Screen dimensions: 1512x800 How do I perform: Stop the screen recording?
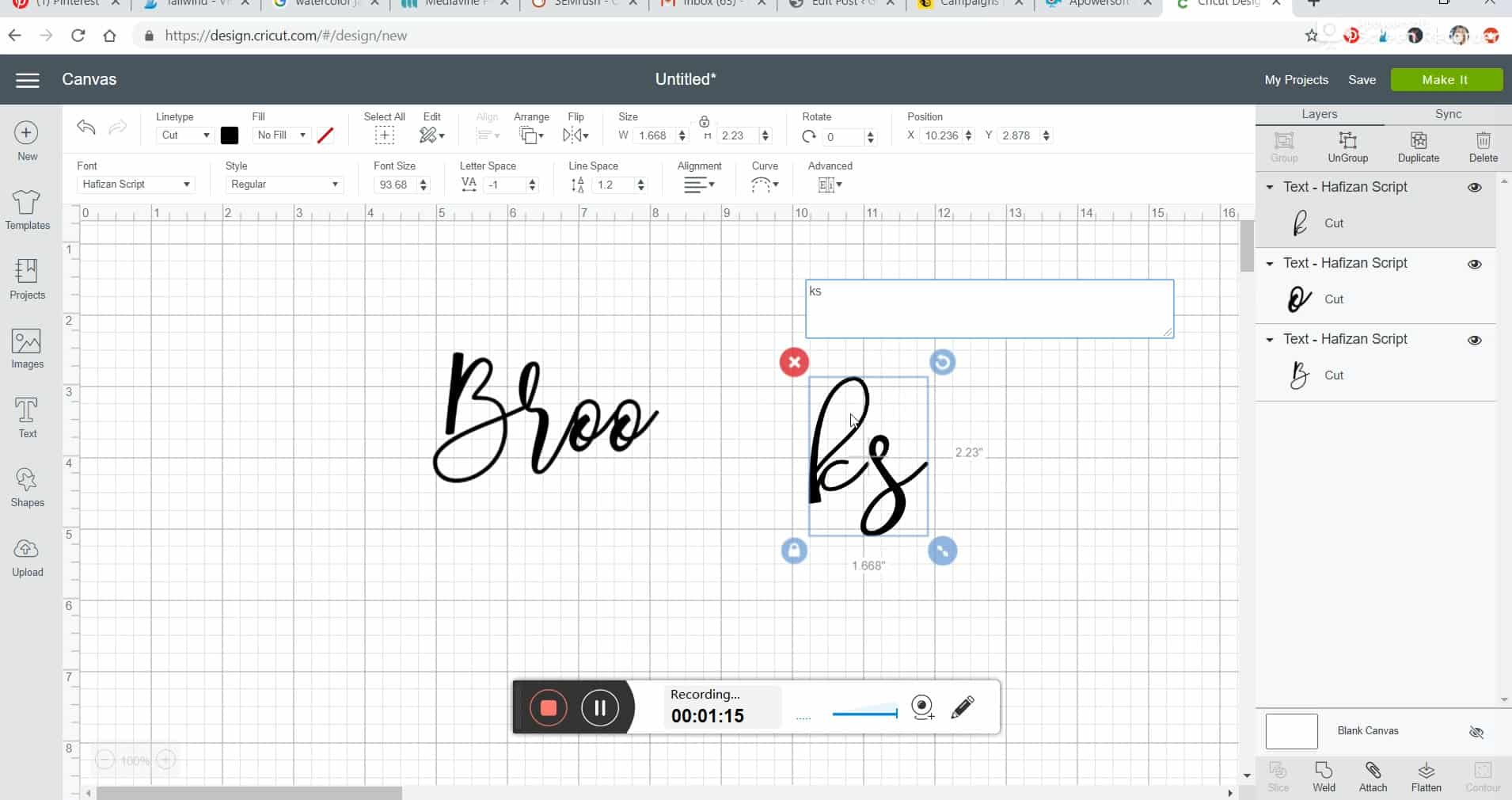pyautogui.click(x=548, y=707)
